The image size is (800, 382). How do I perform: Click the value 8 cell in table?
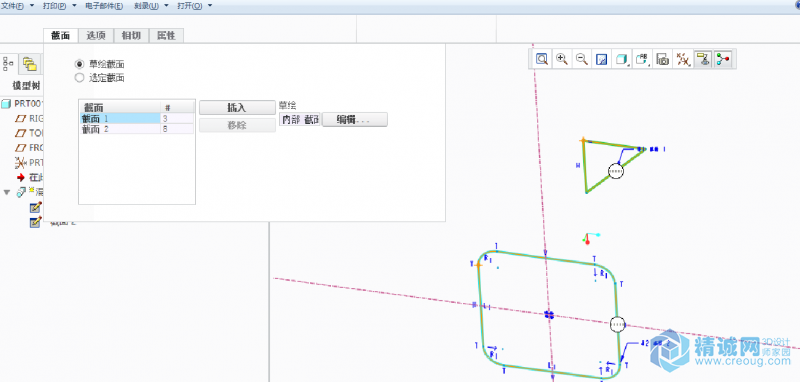point(177,129)
